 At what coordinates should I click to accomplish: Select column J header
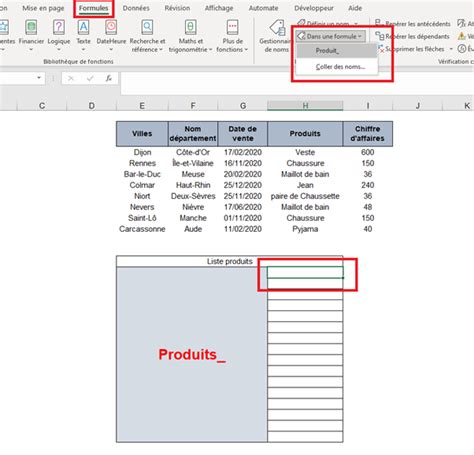(x=417, y=106)
